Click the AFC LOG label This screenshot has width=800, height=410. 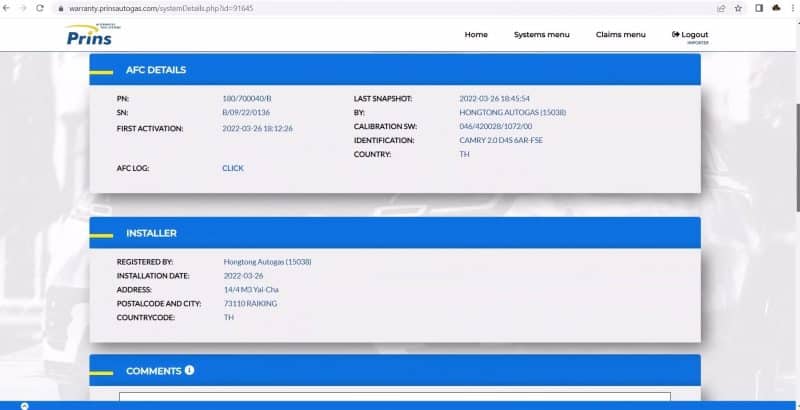click(133, 168)
